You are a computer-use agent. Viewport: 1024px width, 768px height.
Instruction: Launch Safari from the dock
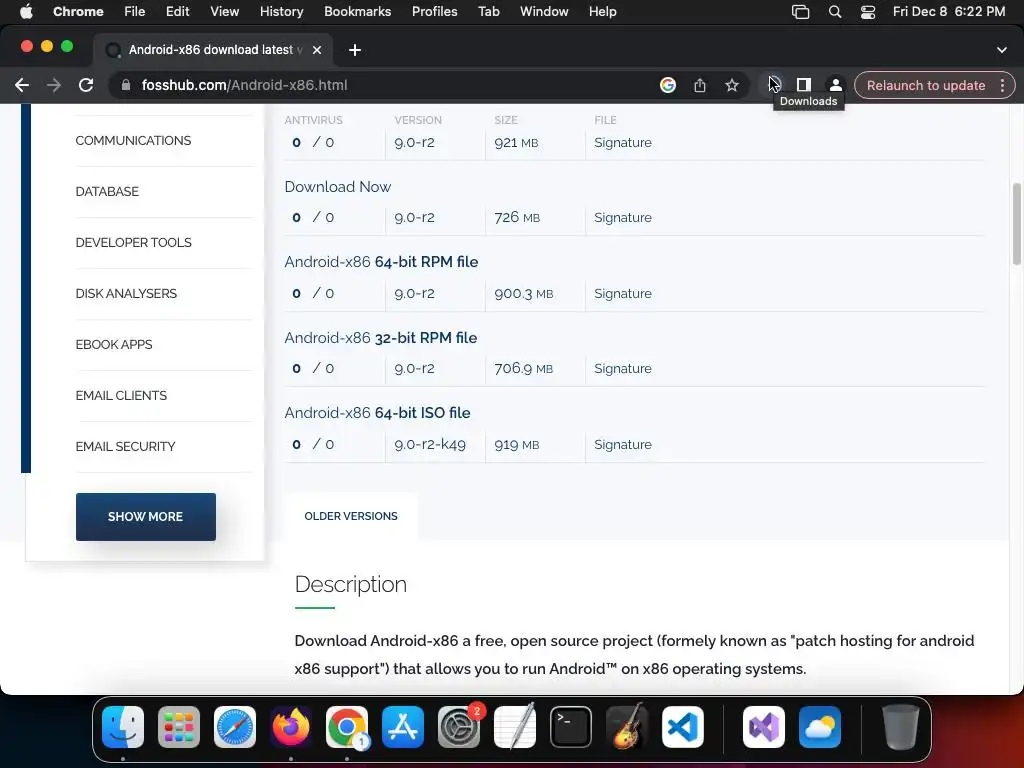235,727
